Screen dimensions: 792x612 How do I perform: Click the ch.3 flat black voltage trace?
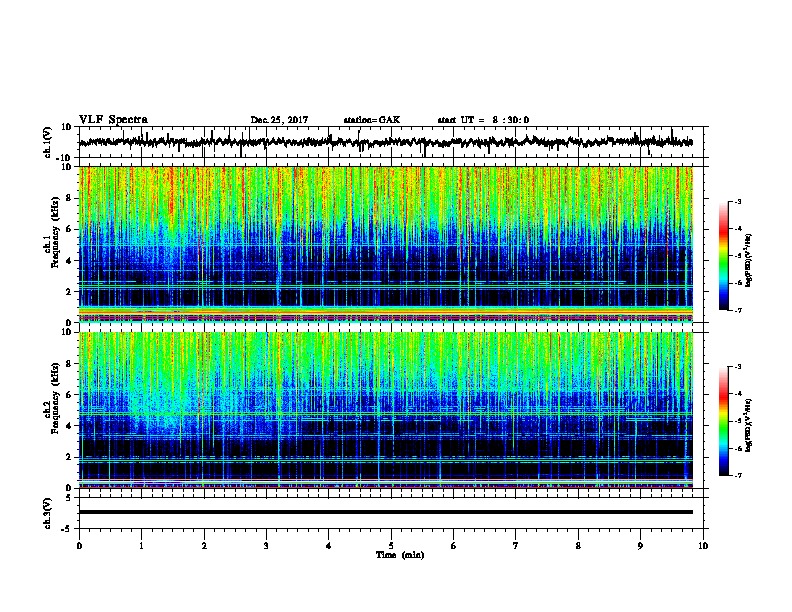pos(386,512)
